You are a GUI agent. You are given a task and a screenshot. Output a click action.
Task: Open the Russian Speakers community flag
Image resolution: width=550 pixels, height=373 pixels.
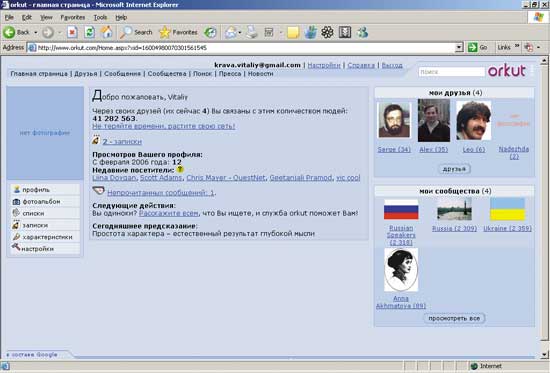[401, 209]
